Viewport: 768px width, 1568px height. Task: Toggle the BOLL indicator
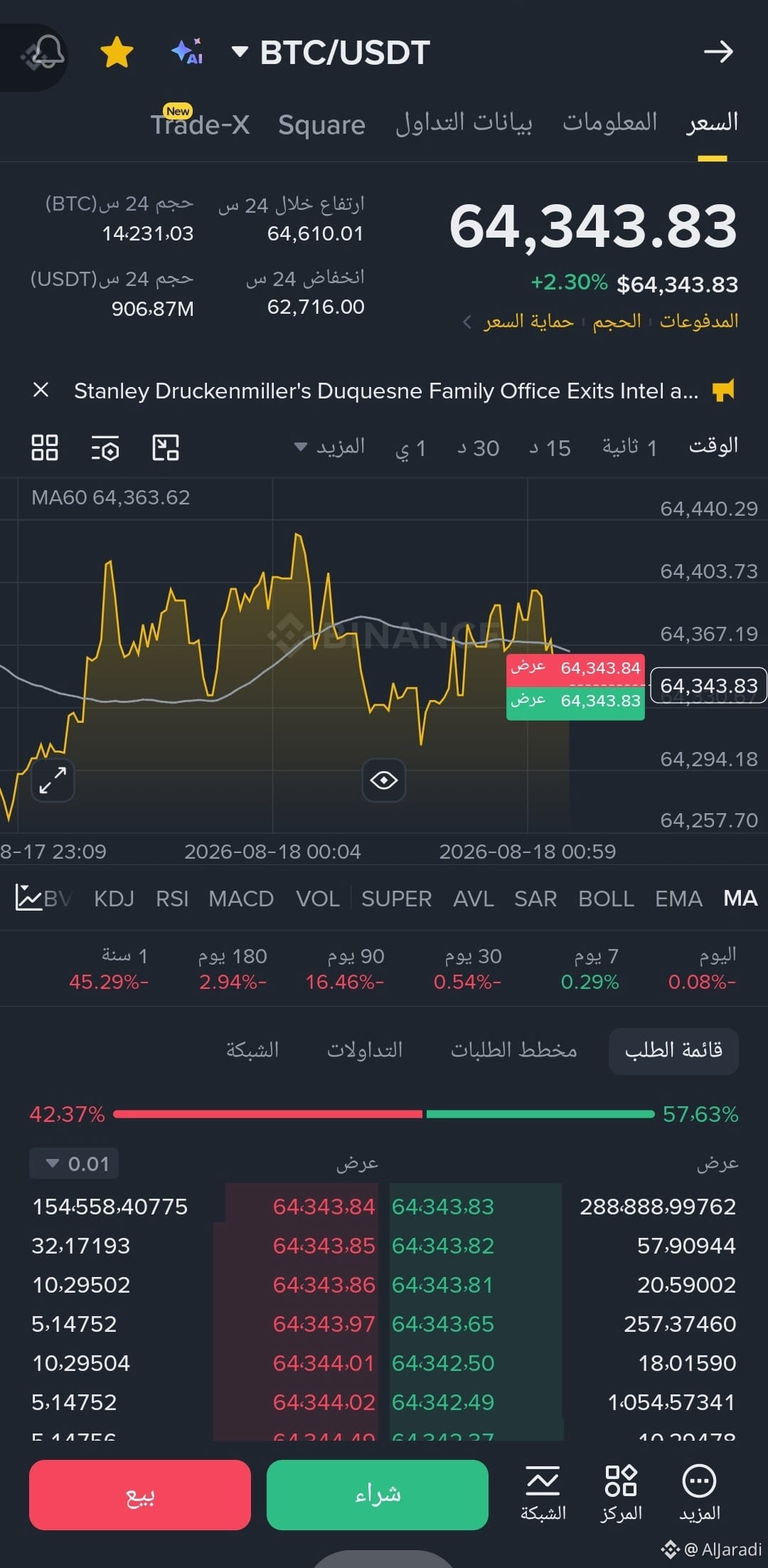pos(606,899)
